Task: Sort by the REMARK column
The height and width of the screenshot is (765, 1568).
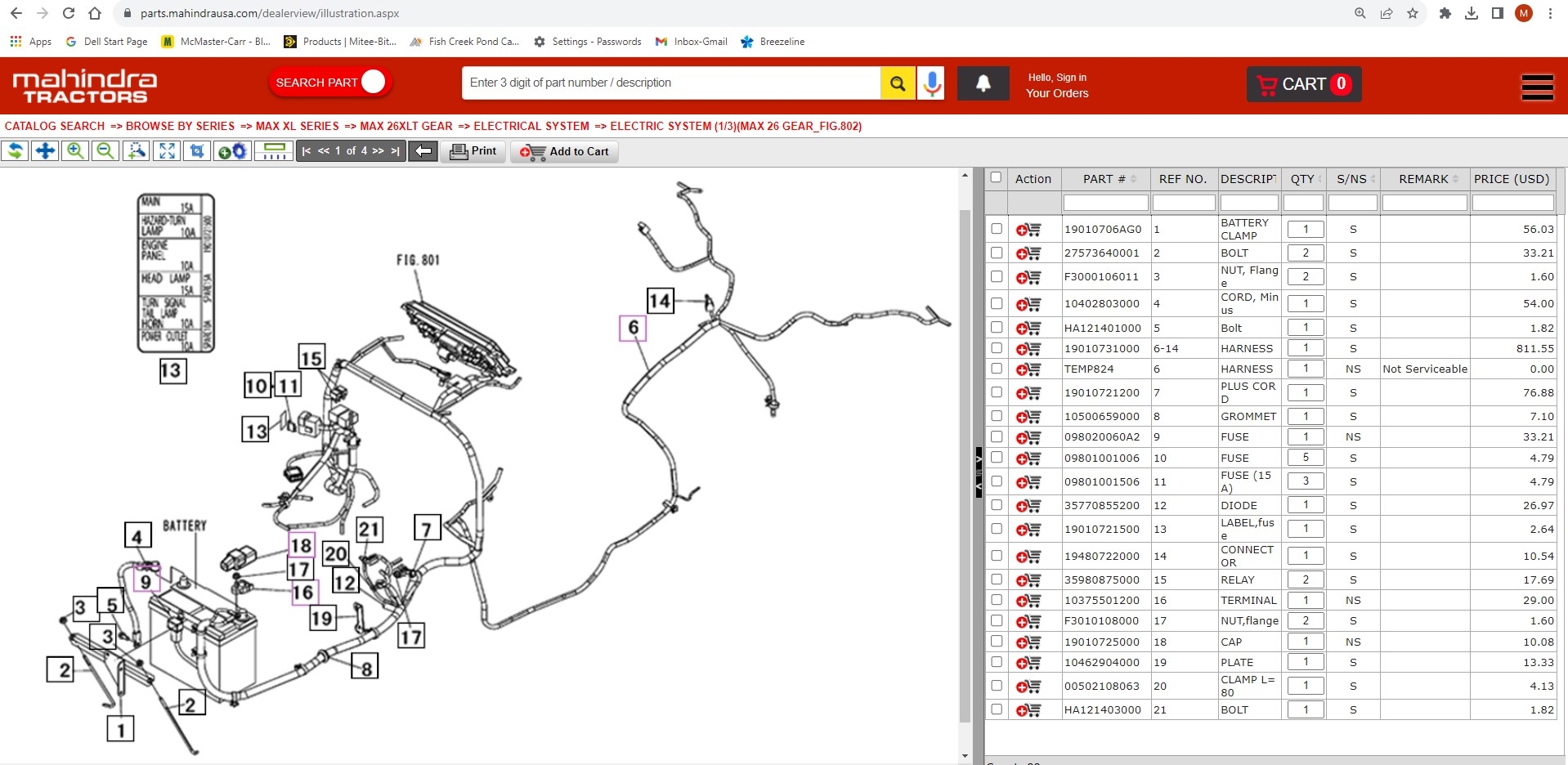Action: [1424, 179]
